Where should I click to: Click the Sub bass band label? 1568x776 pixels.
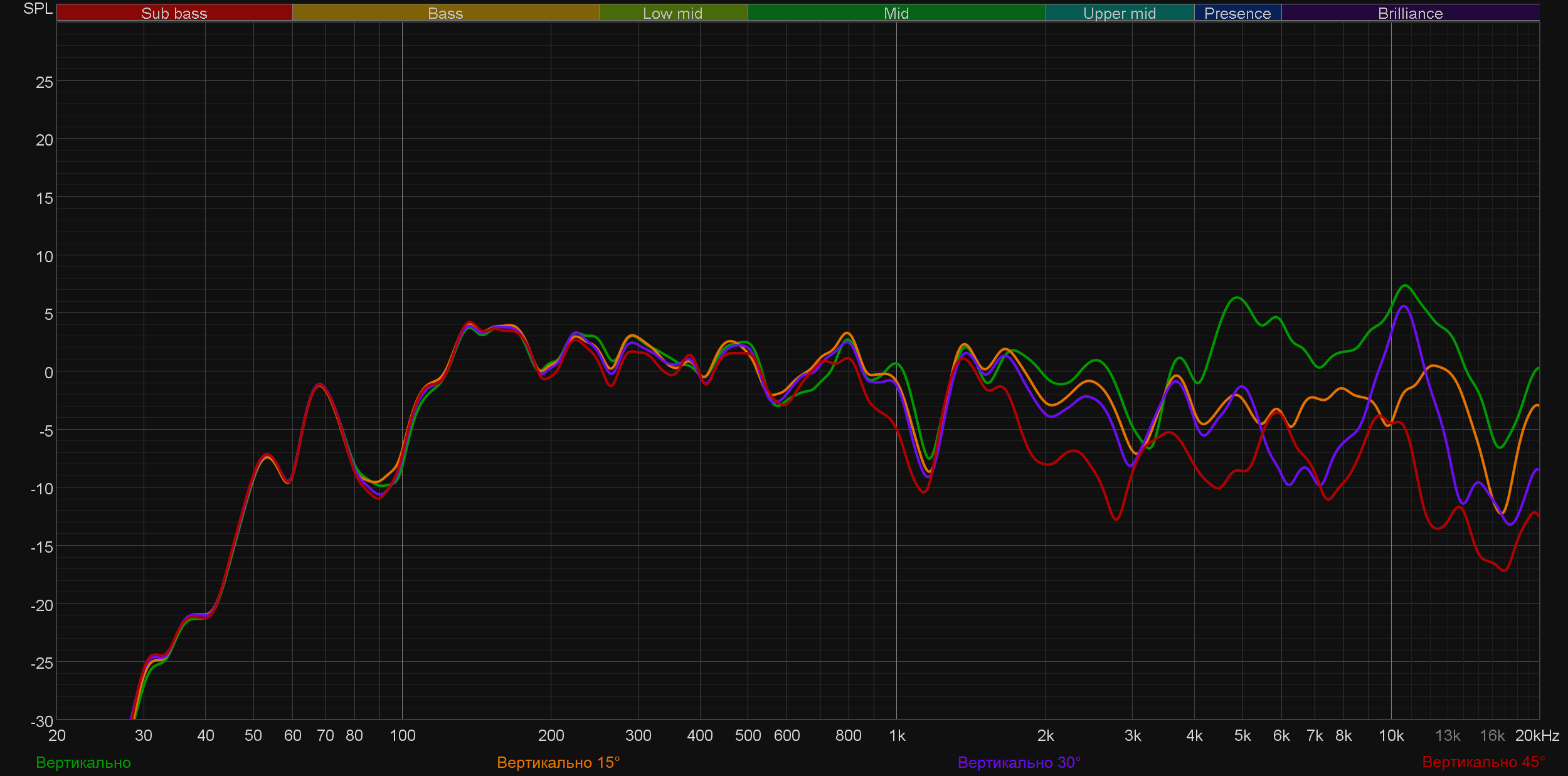pos(174,13)
